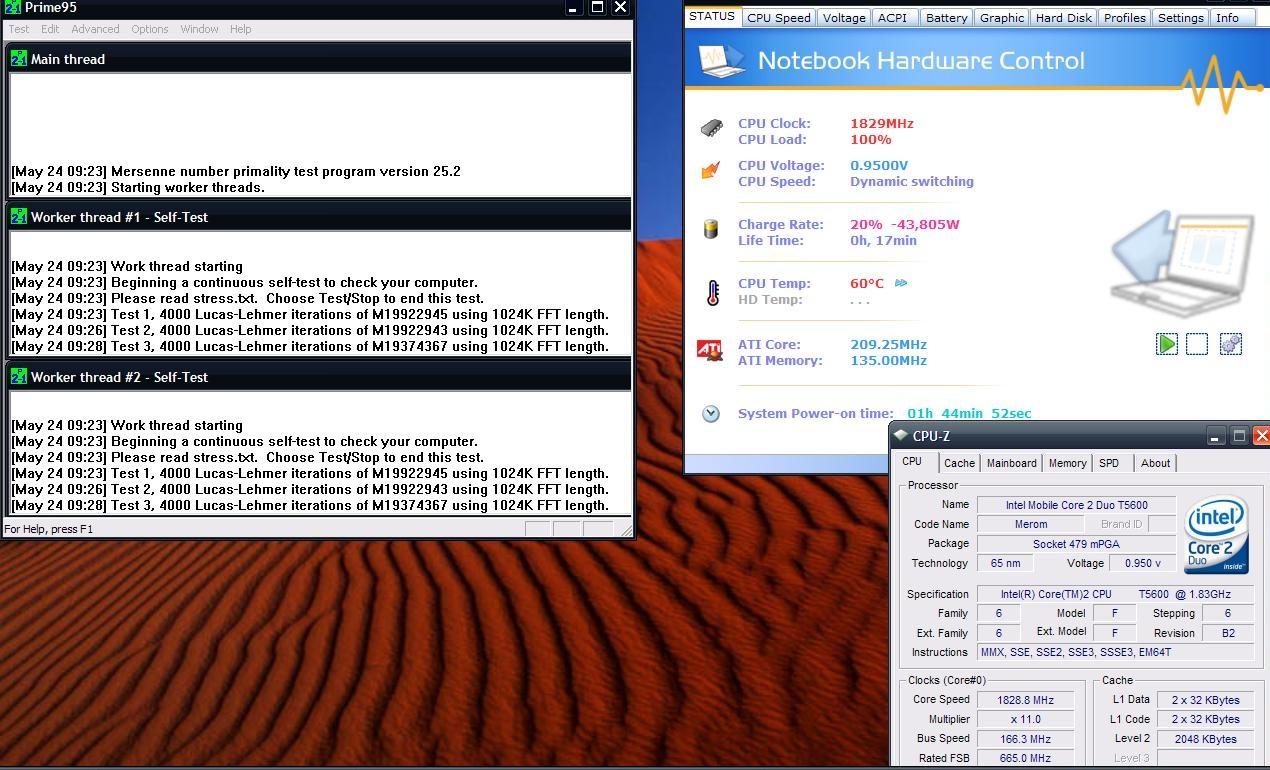This screenshot has height=770, width=1270.
Task: Switch to the CPU Speed tab
Action: tap(779, 18)
